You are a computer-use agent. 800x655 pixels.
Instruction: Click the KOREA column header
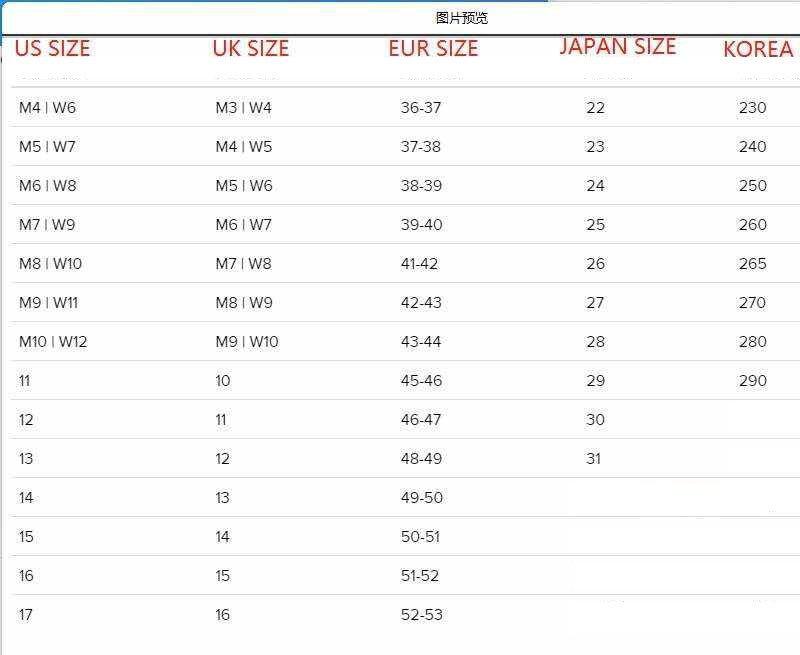tap(757, 50)
